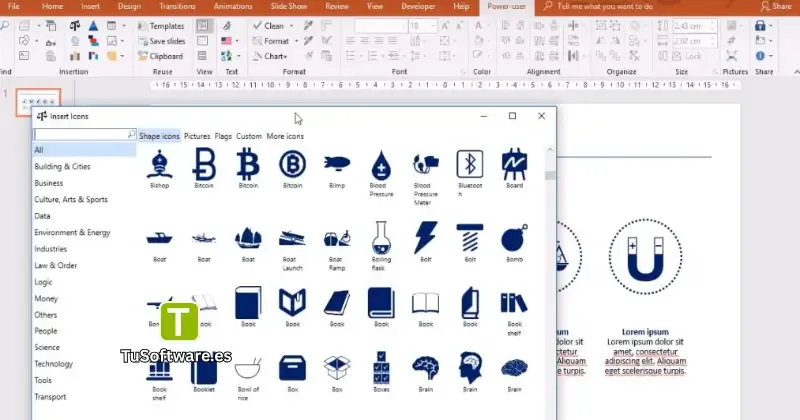800x420 pixels.
Task: Select the Culture, Arts & Sports category
Action: pos(71,200)
